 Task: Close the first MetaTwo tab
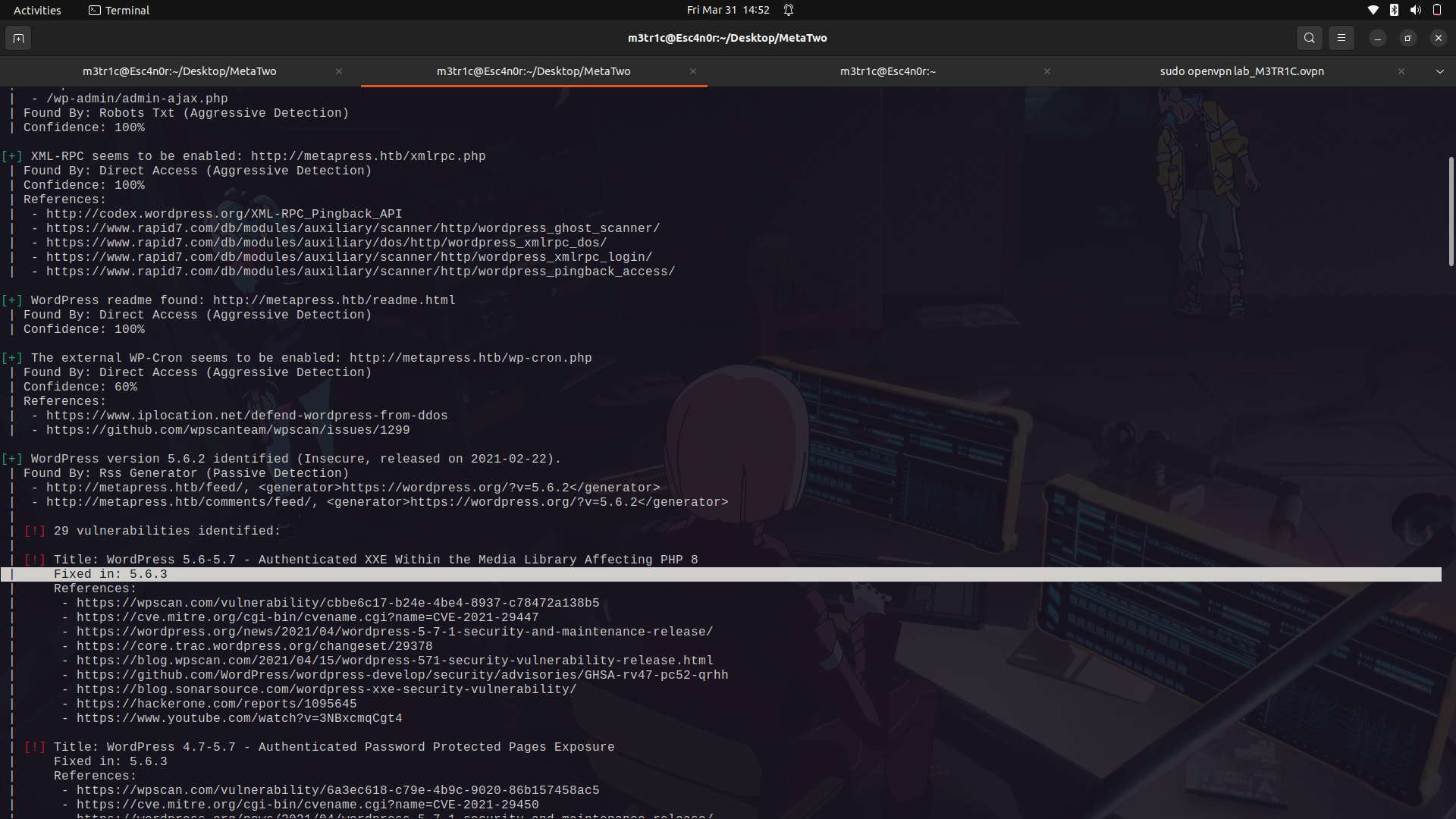point(339,71)
